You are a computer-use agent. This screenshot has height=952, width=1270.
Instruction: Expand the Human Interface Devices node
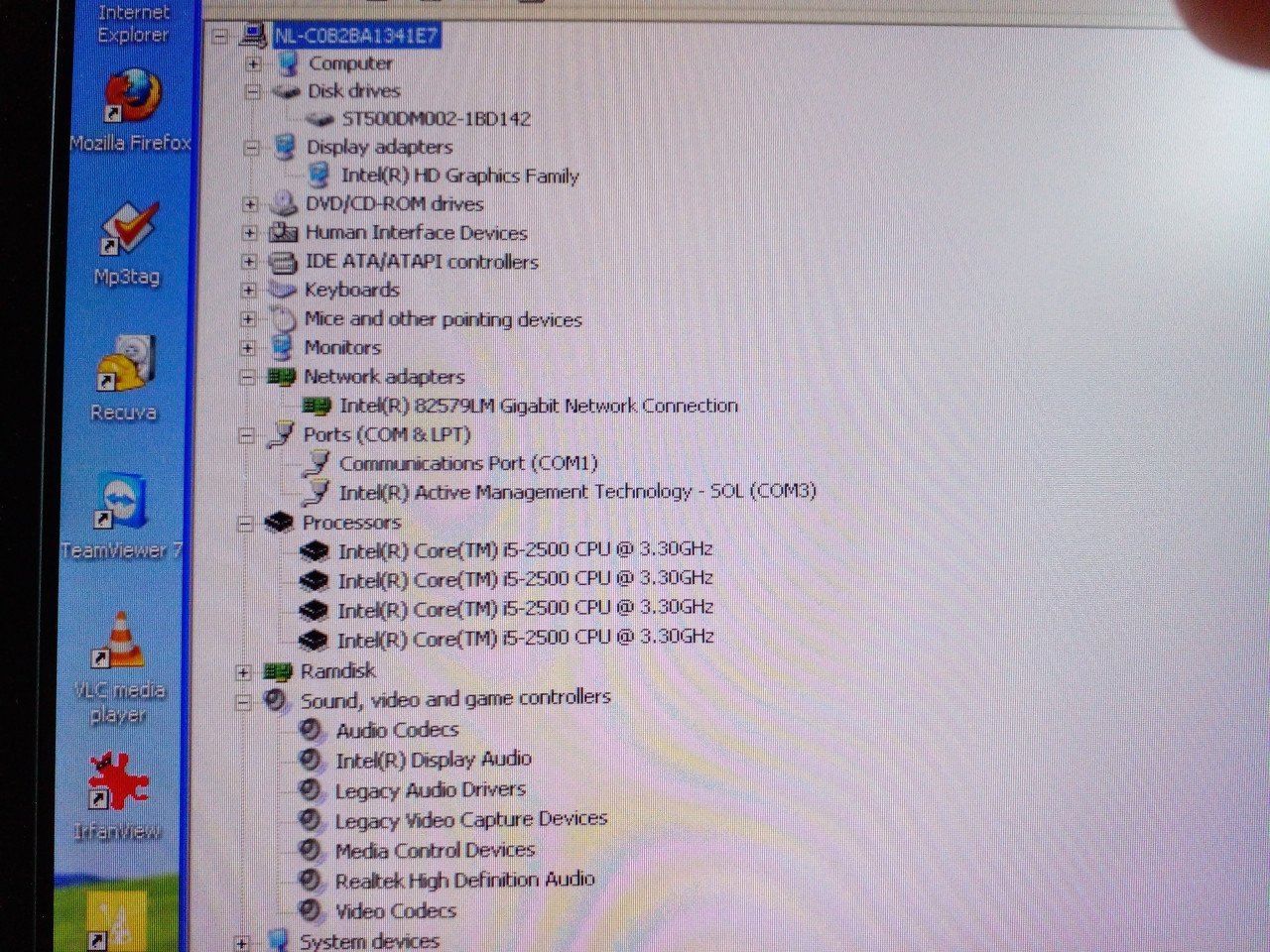(250, 233)
